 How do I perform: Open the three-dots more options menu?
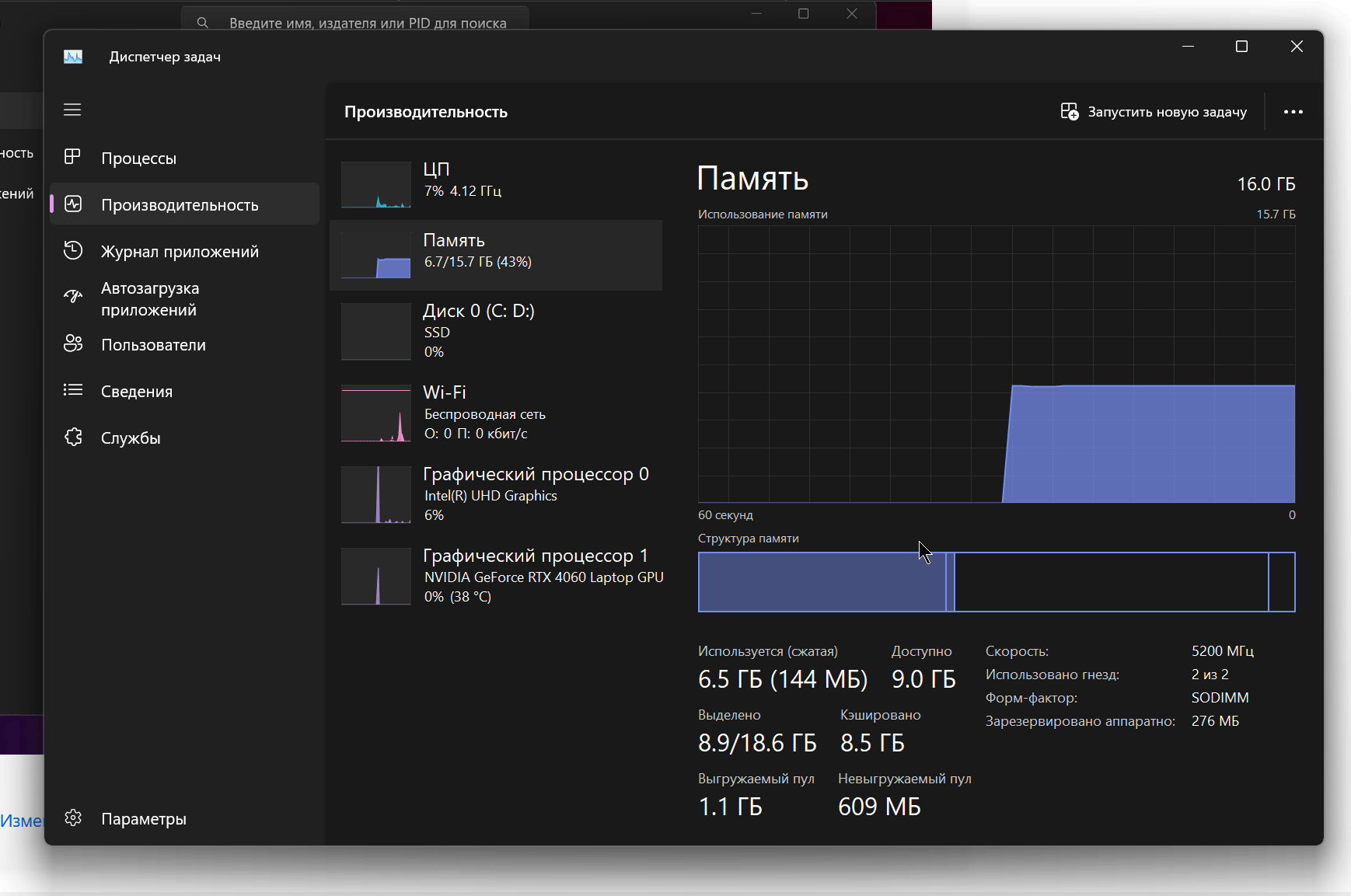point(1293,112)
